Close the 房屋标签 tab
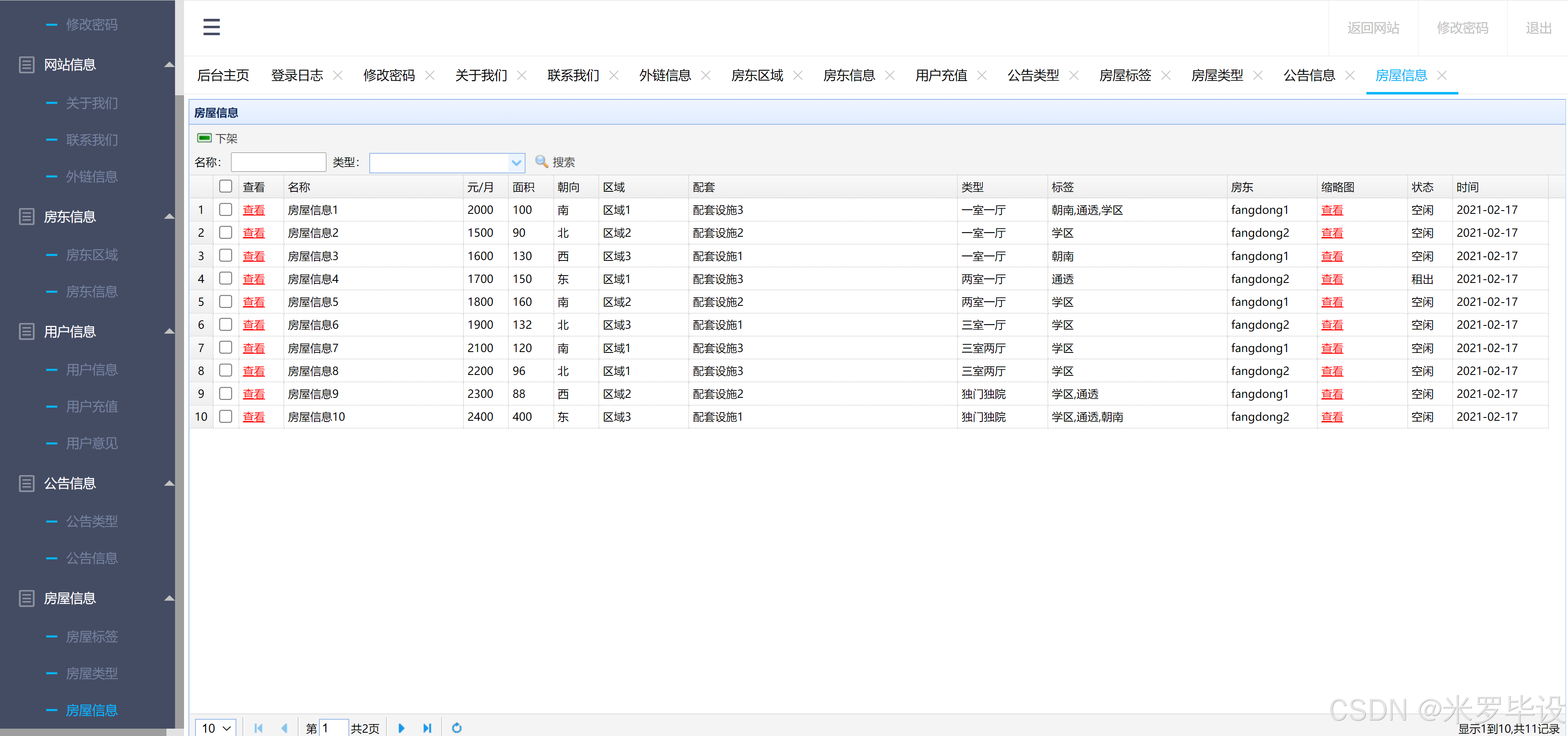The image size is (1568, 736). coord(1166,76)
